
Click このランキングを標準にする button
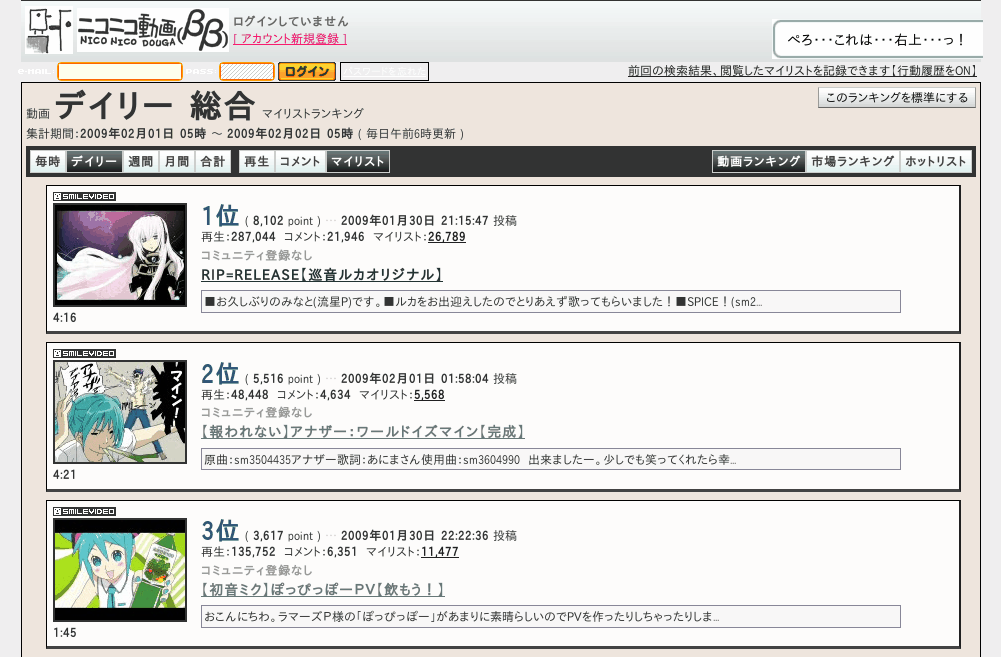pos(897,98)
